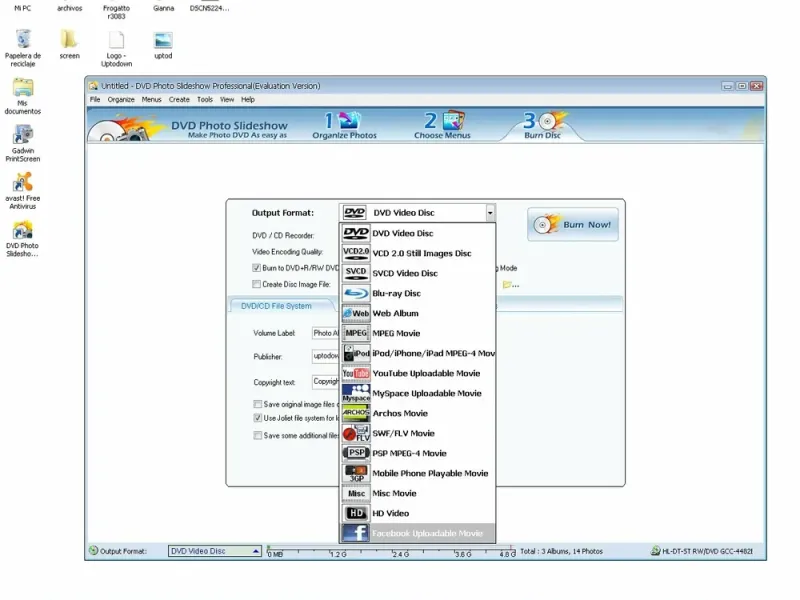Open avast! Free Antivirus desktop icon
Viewport: 800px width, 600px height.
23,183
